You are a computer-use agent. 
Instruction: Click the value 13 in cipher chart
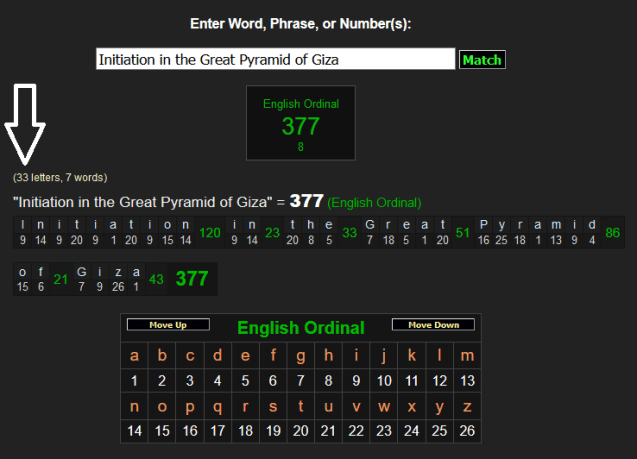466,381
